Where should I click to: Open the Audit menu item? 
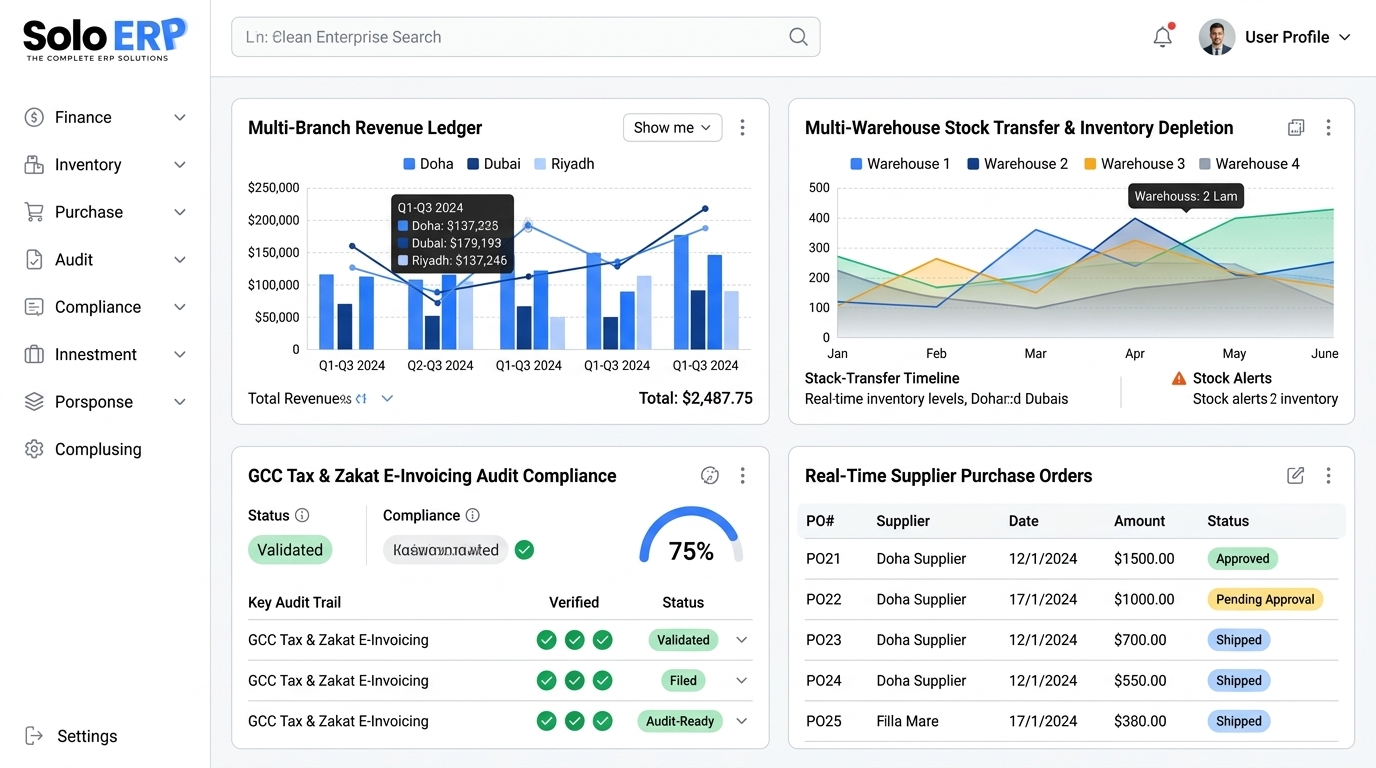click(x=105, y=259)
